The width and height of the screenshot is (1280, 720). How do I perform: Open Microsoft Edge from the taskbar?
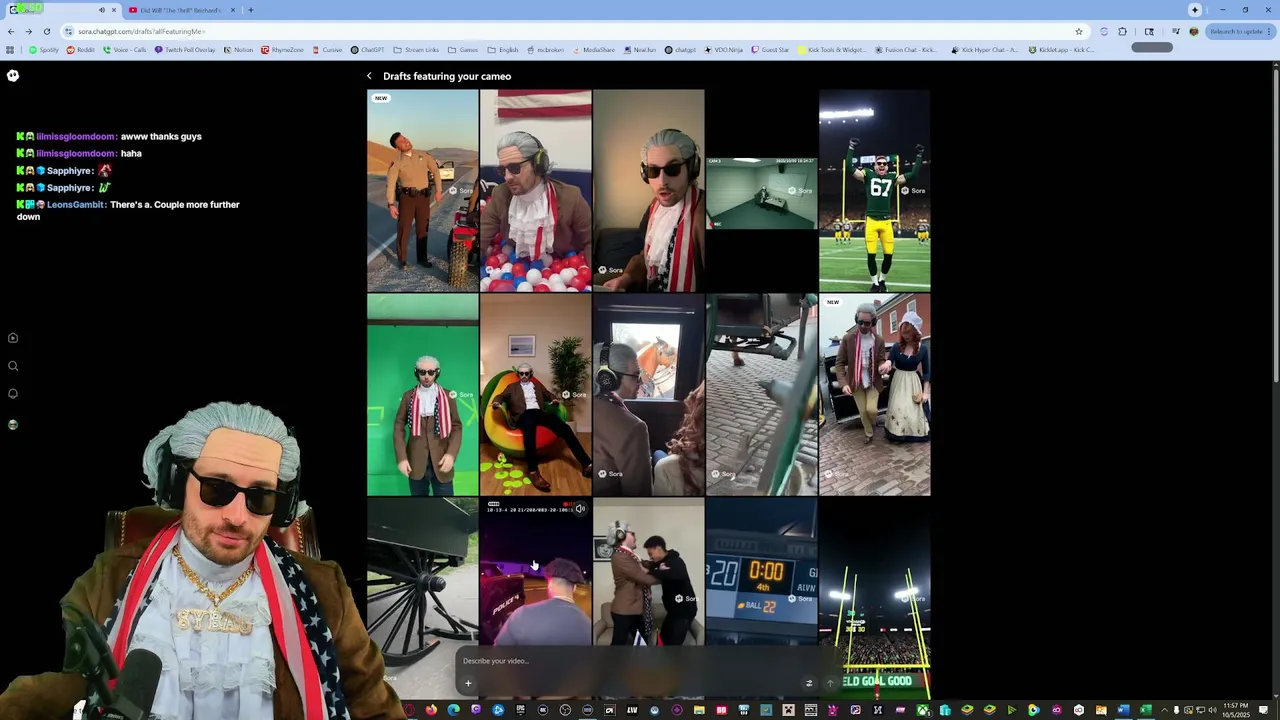tap(453, 710)
